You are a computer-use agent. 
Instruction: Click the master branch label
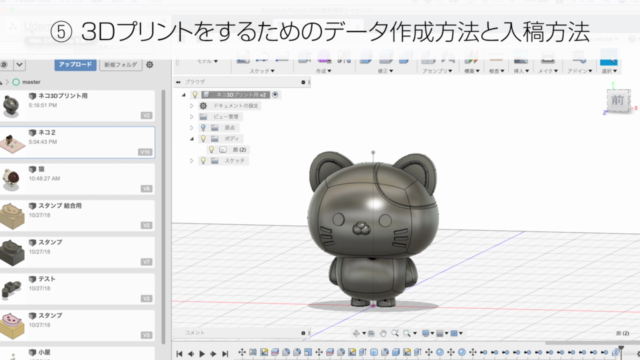pos(31,82)
